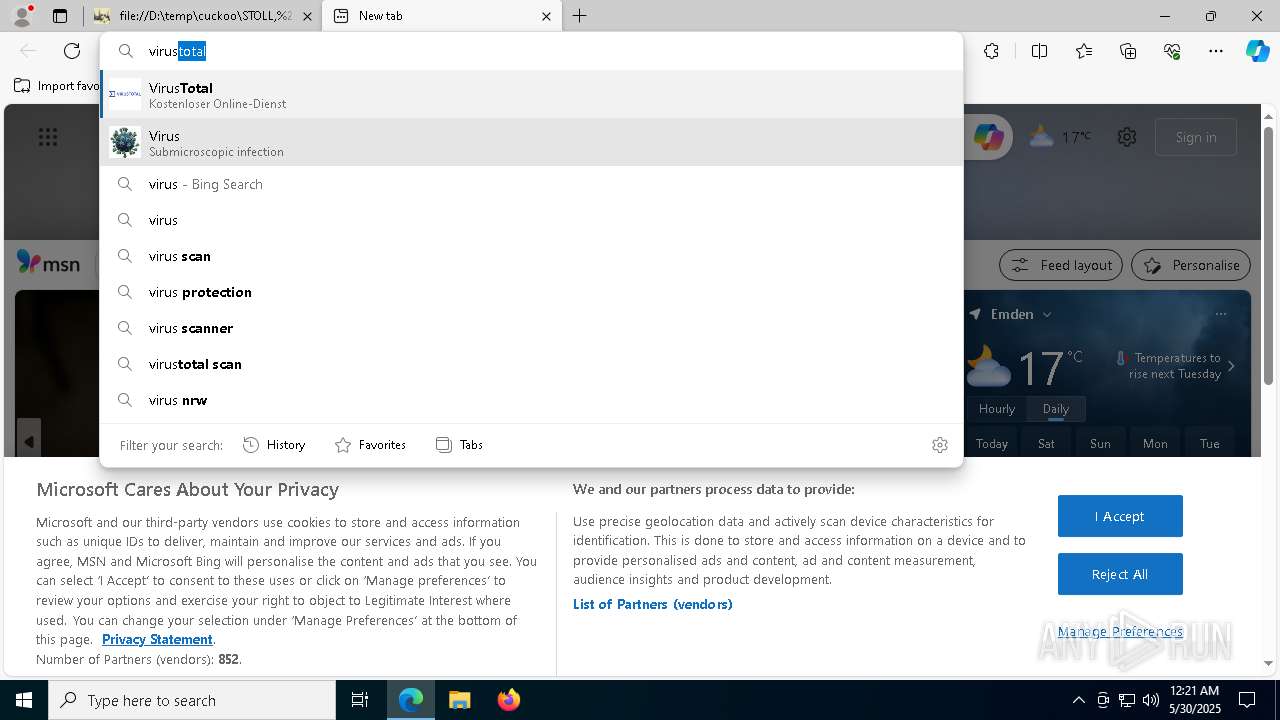Select the Hourly weather tab
This screenshot has width=1280, height=720.
tap(997, 408)
